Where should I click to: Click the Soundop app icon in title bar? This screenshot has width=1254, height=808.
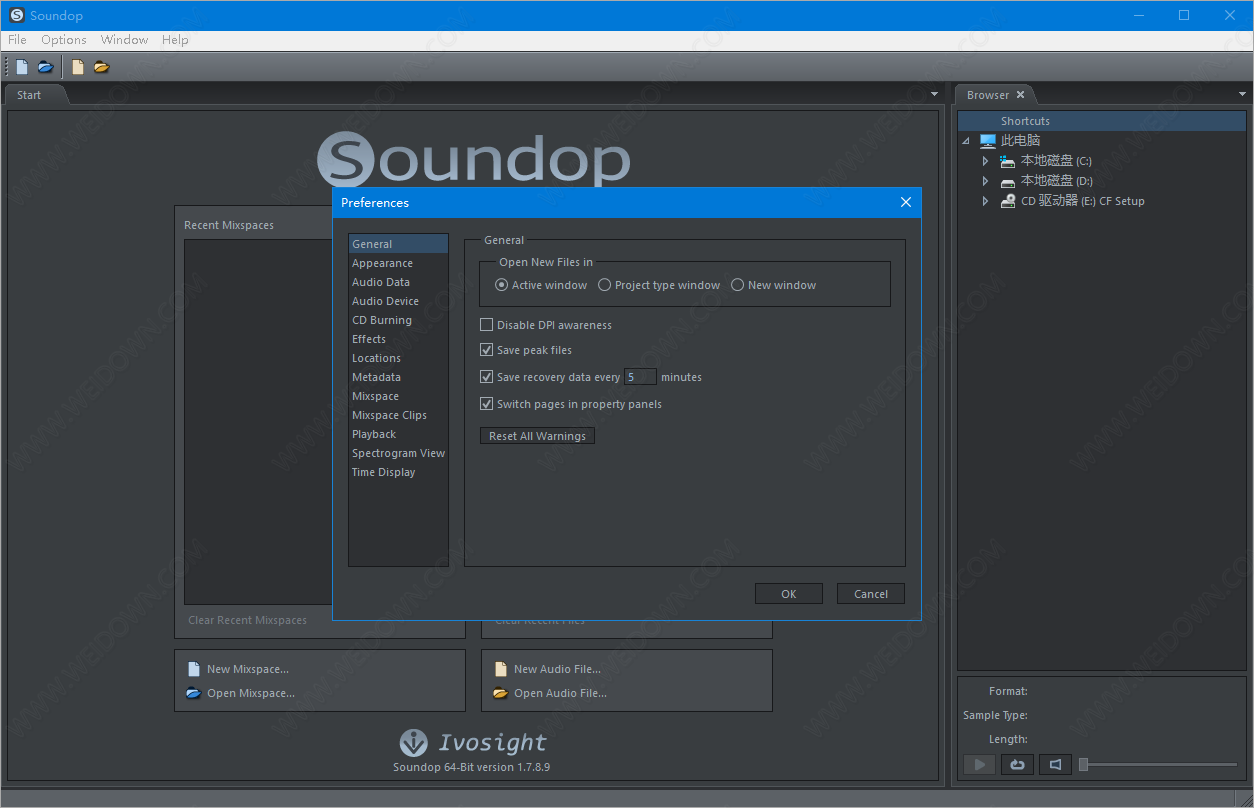16,15
